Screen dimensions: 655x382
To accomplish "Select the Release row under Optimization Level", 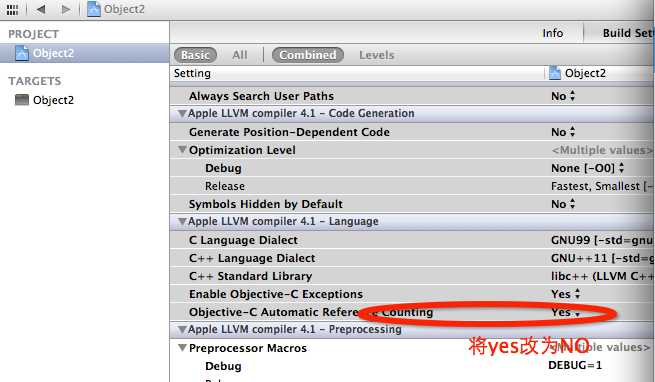I will pyautogui.click(x=411, y=186).
